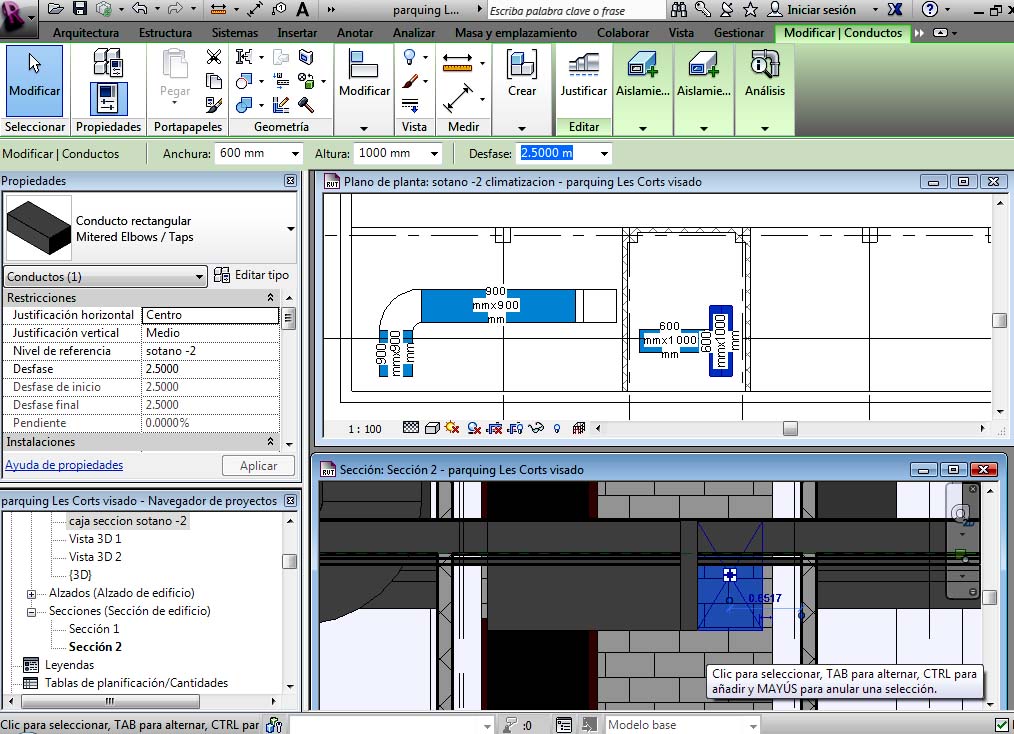This screenshot has height=734, width=1014.
Task: Open the Anotar ribbon tab
Action: pyautogui.click(x=355, y=32)
